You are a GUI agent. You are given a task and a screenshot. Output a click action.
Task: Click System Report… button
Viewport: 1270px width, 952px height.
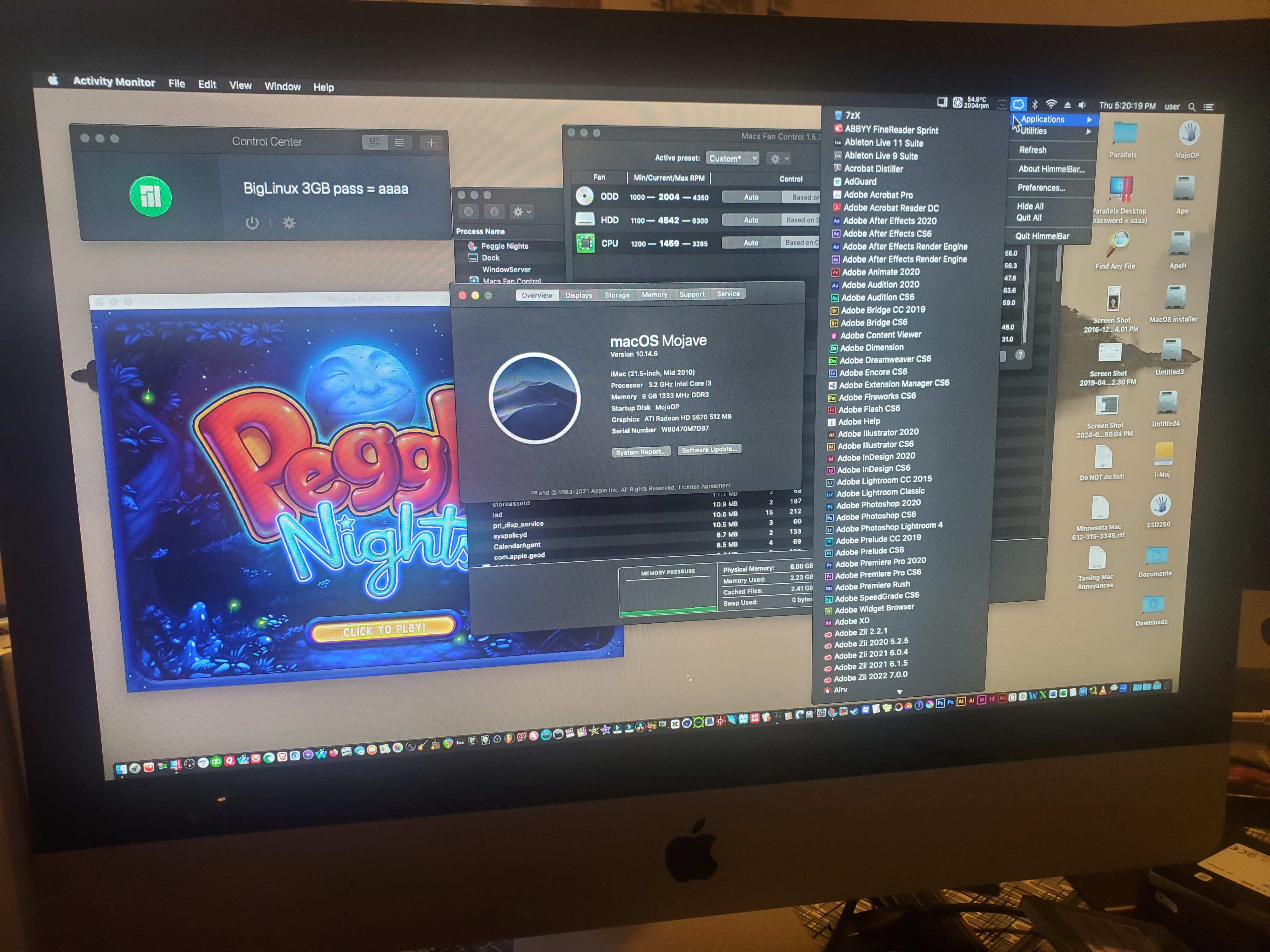point(641,452)
